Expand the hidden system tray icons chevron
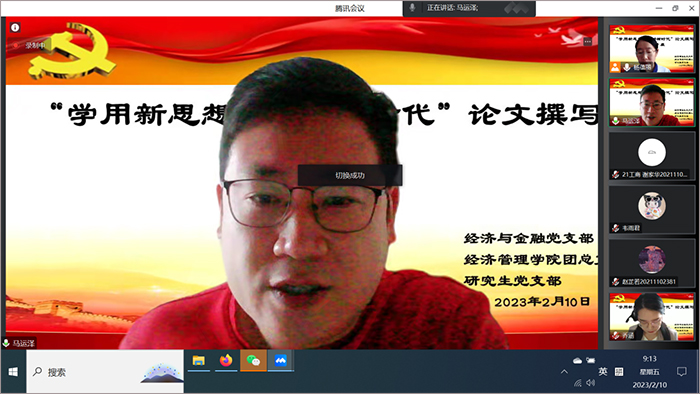The image size is (700, 394). pos(564,372)
